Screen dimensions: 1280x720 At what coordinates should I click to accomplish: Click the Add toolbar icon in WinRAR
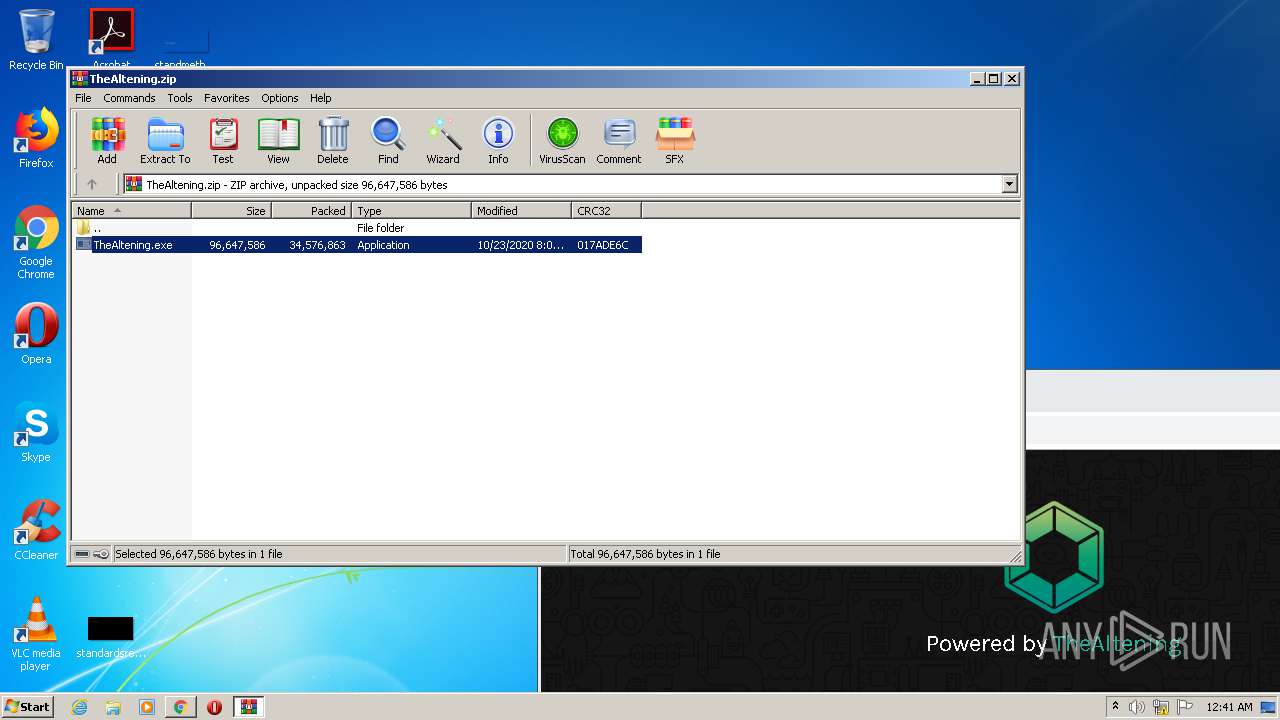(x=107, y=140)
